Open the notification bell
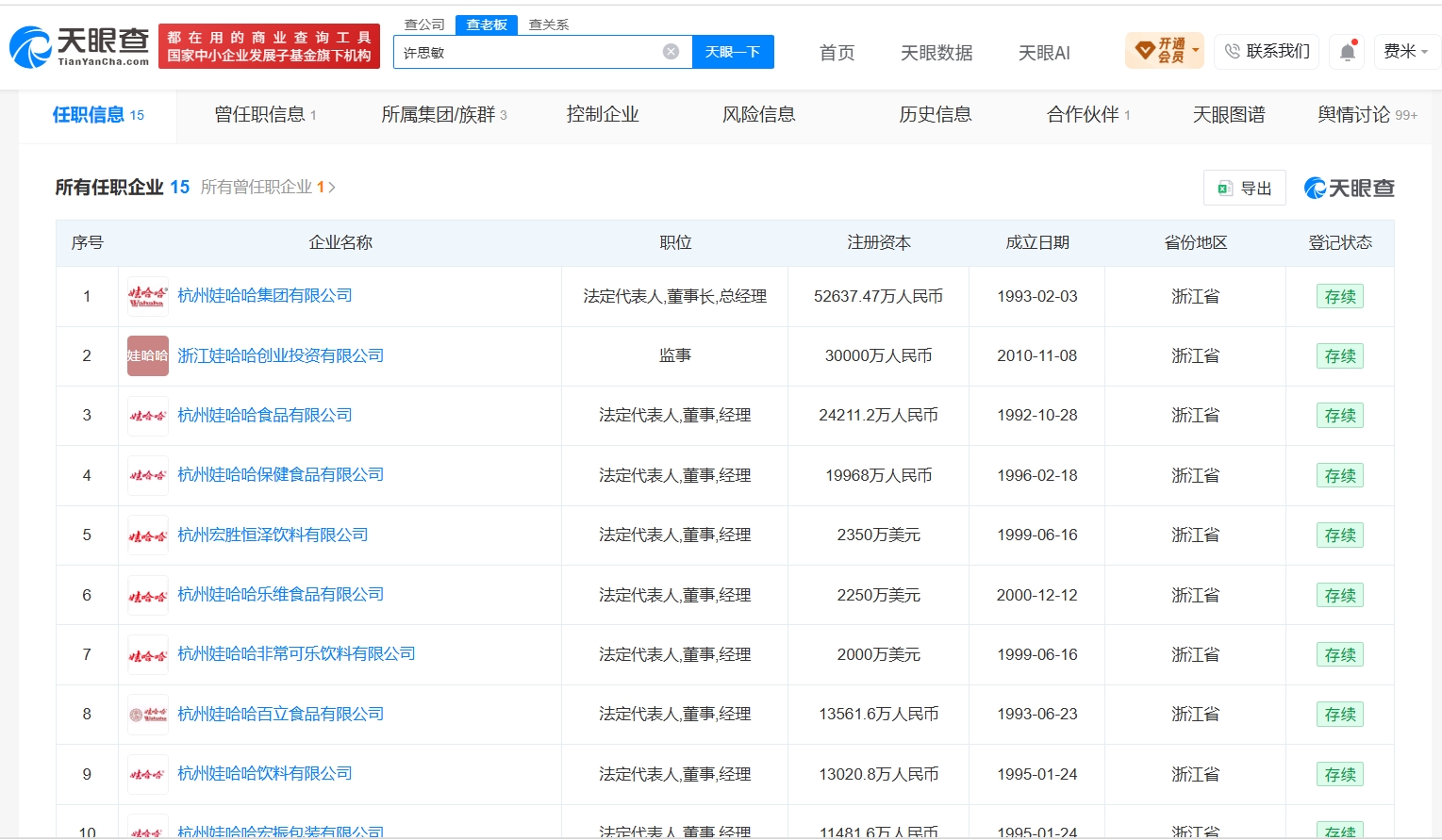 tap(1348, 52)
